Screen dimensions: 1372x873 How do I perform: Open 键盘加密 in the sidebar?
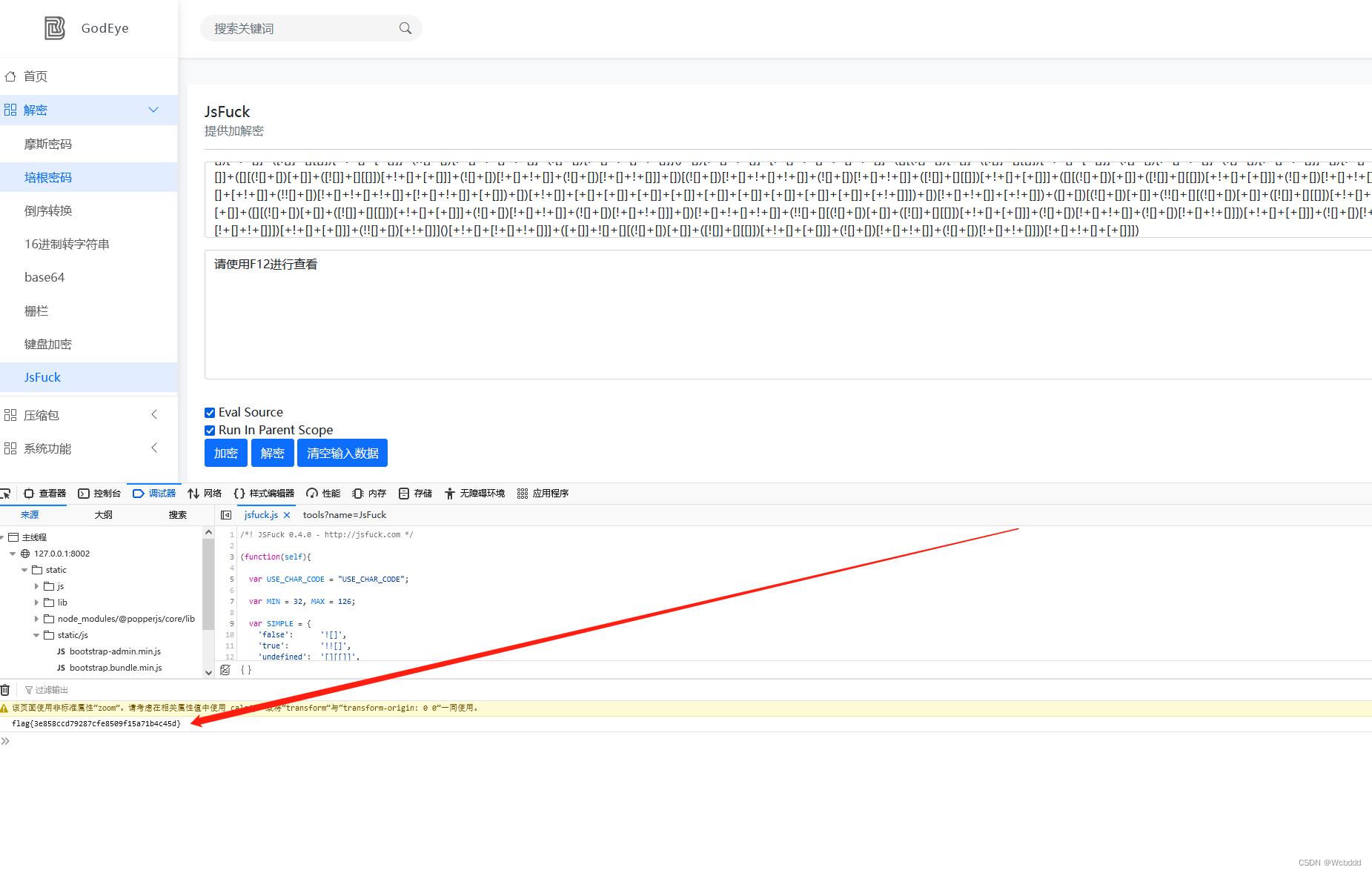[x=88, y=344]
